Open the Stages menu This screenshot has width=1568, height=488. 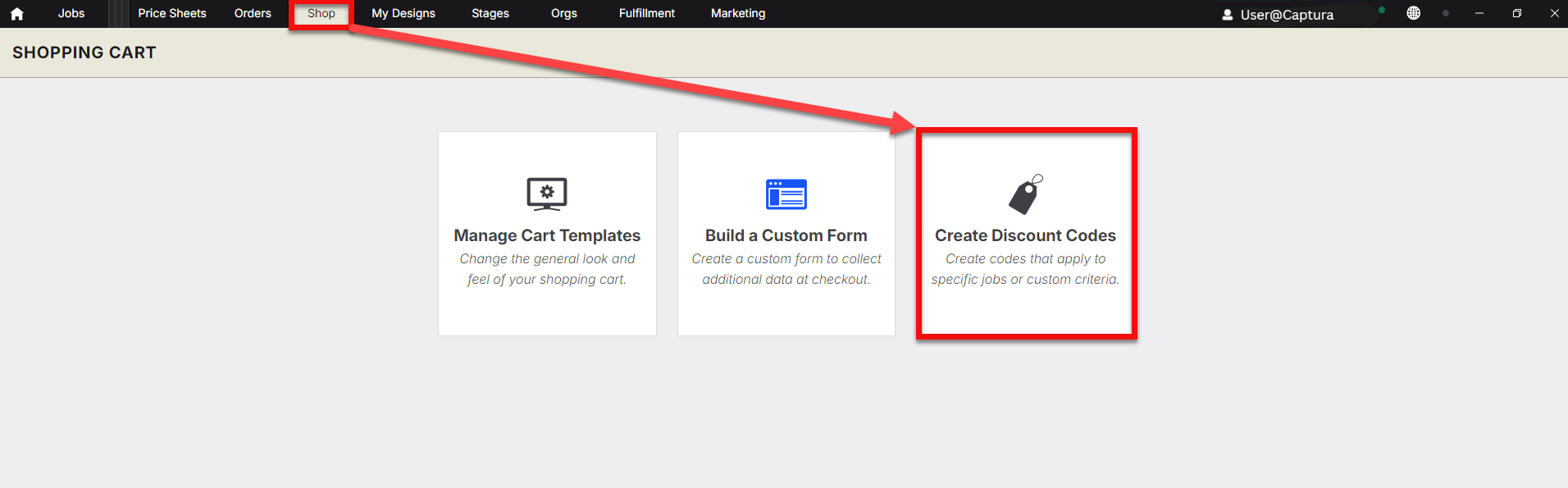click(x=490, y=13)
